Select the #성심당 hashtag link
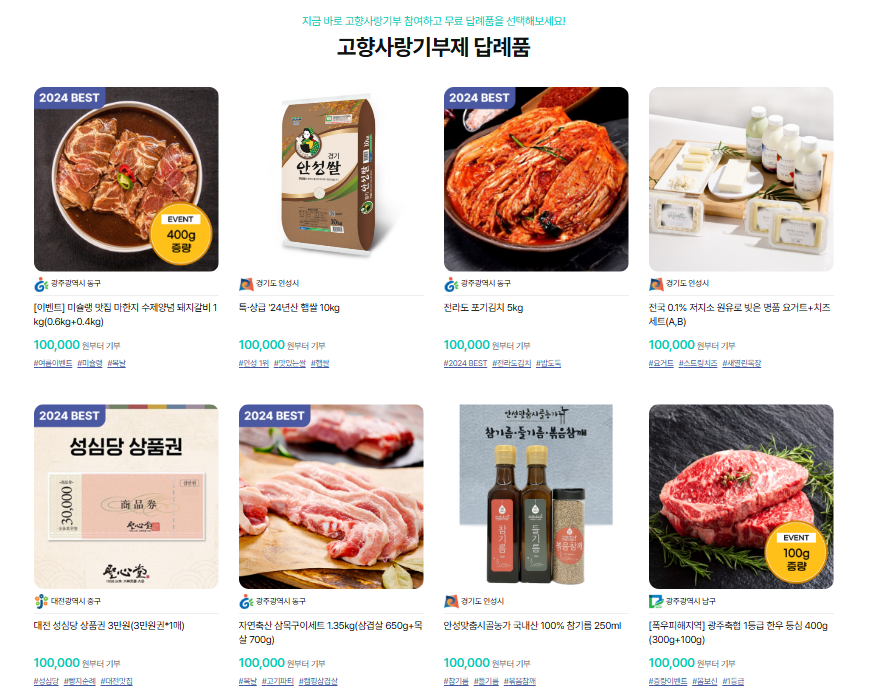The height and width of the screenshot is (699, 880). point(46,681)
